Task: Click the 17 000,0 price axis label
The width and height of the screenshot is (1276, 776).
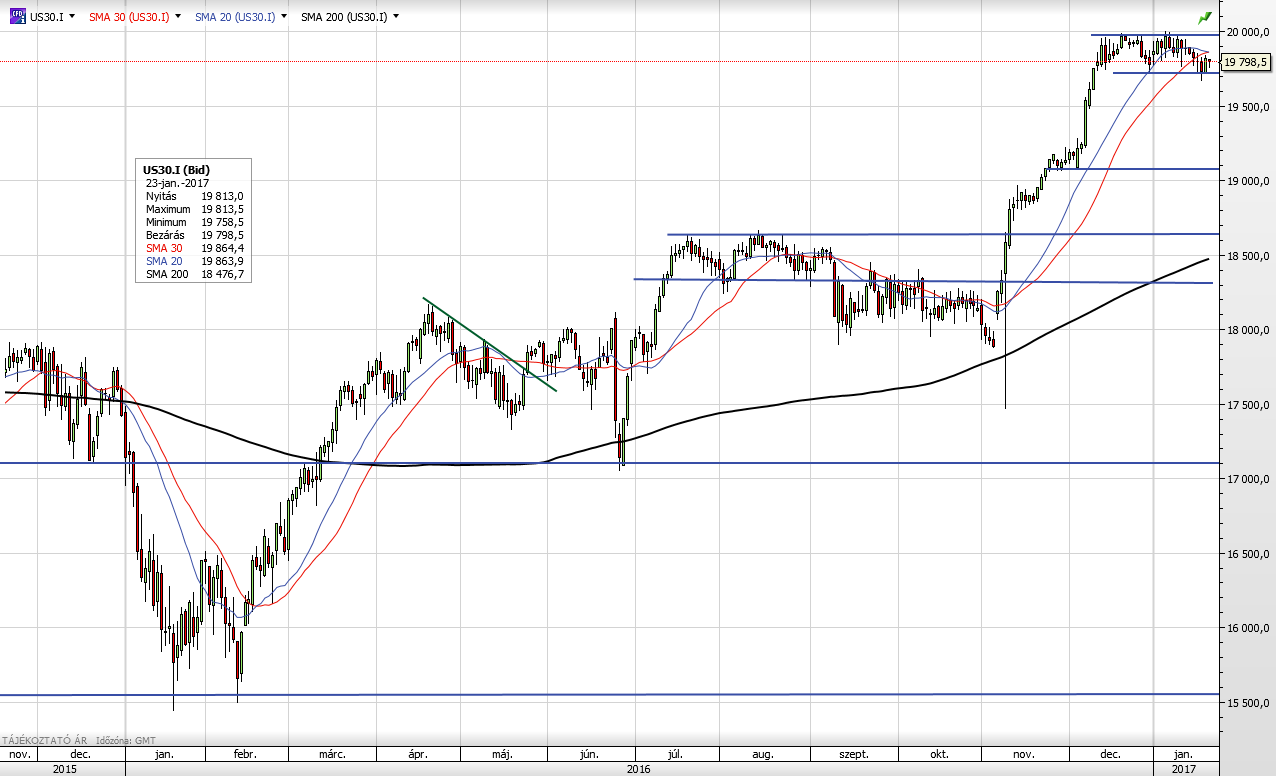Action: coord(1250,479)
